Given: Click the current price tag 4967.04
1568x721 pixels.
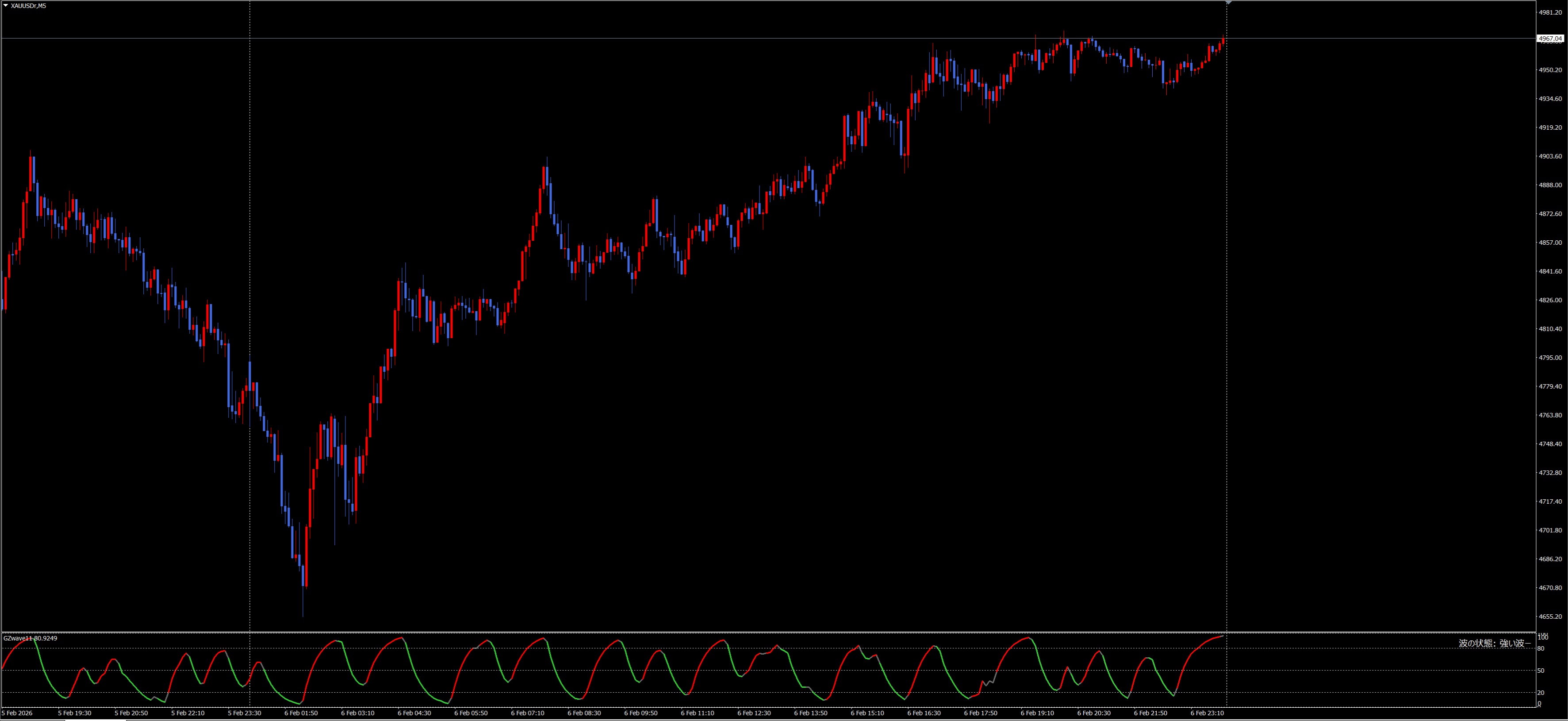Looking at the screenshot, I should (1550, 39).
